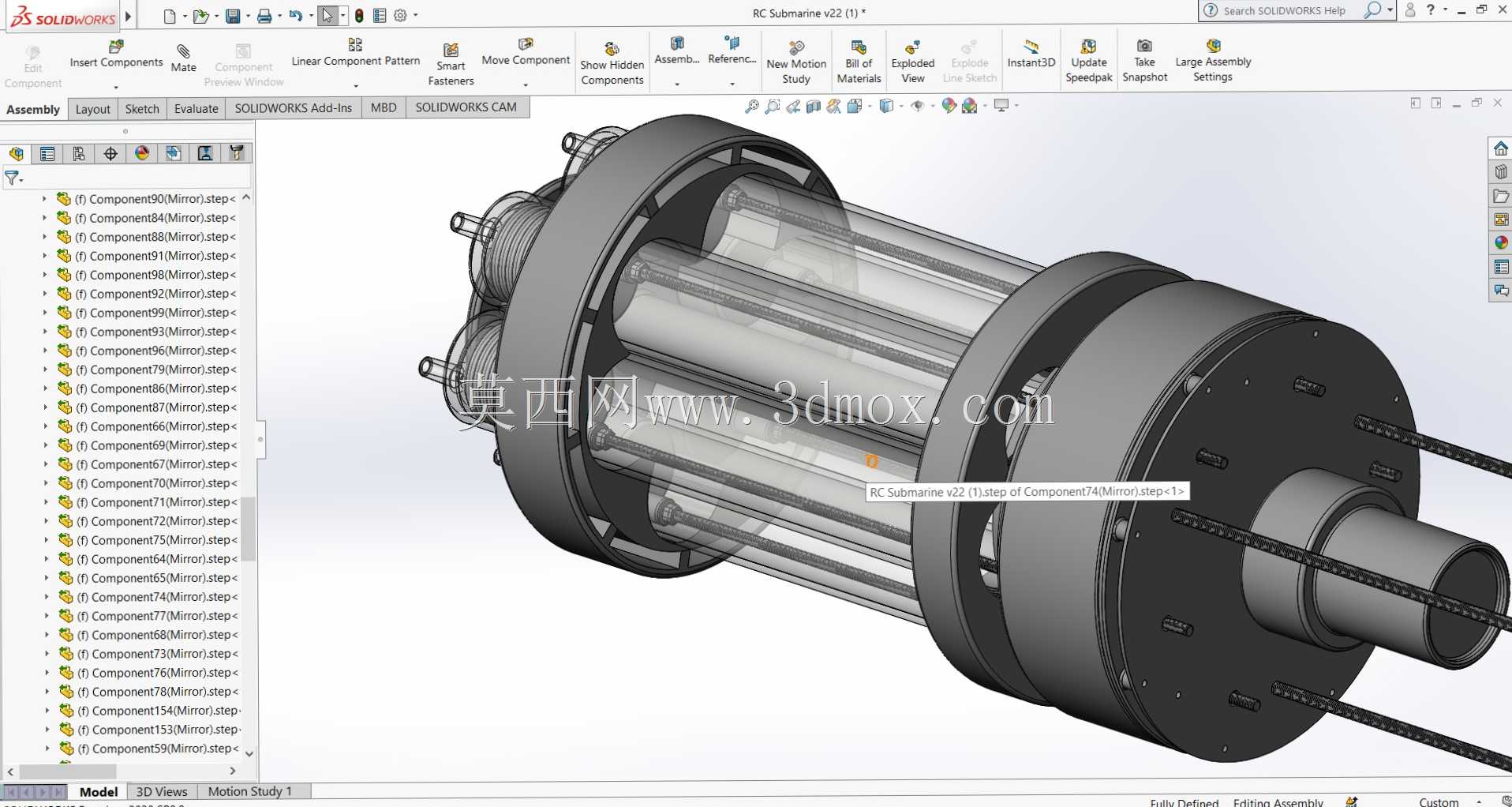1512x807 pixels.
Task: Expand Reference Geometry dropdown arrow
Action: (x=732, y=84)
